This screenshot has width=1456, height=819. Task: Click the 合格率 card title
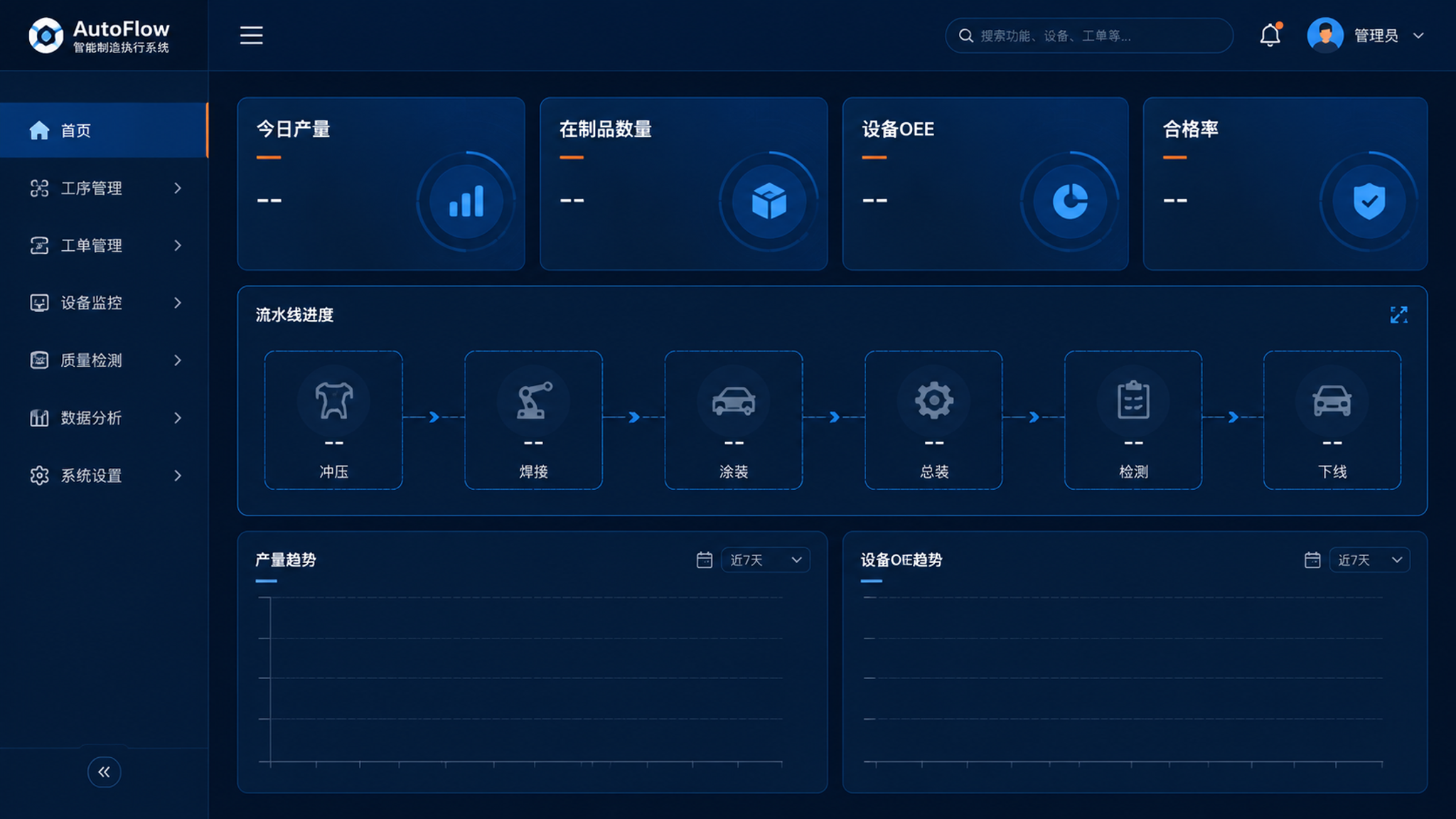click(x=1191, y=129)
